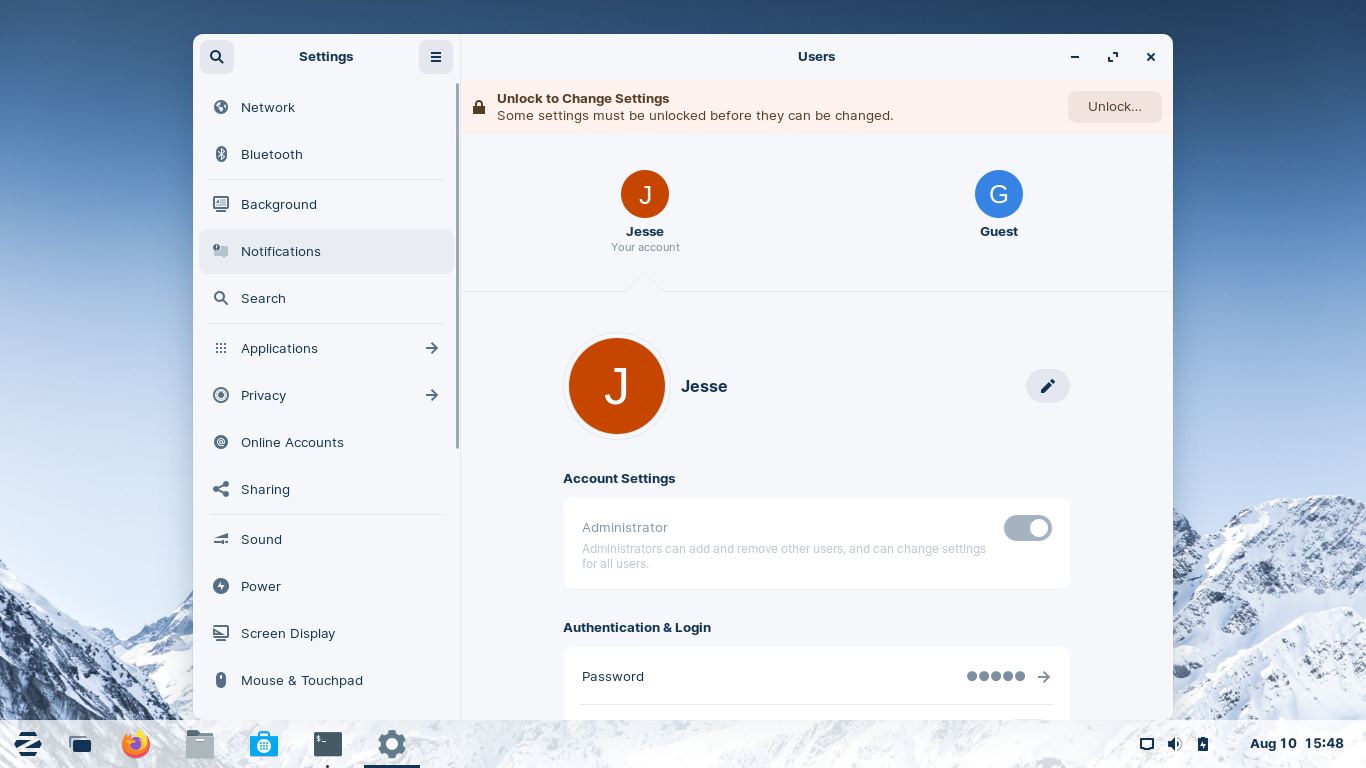Open Firefox from the taskbar

136,744
